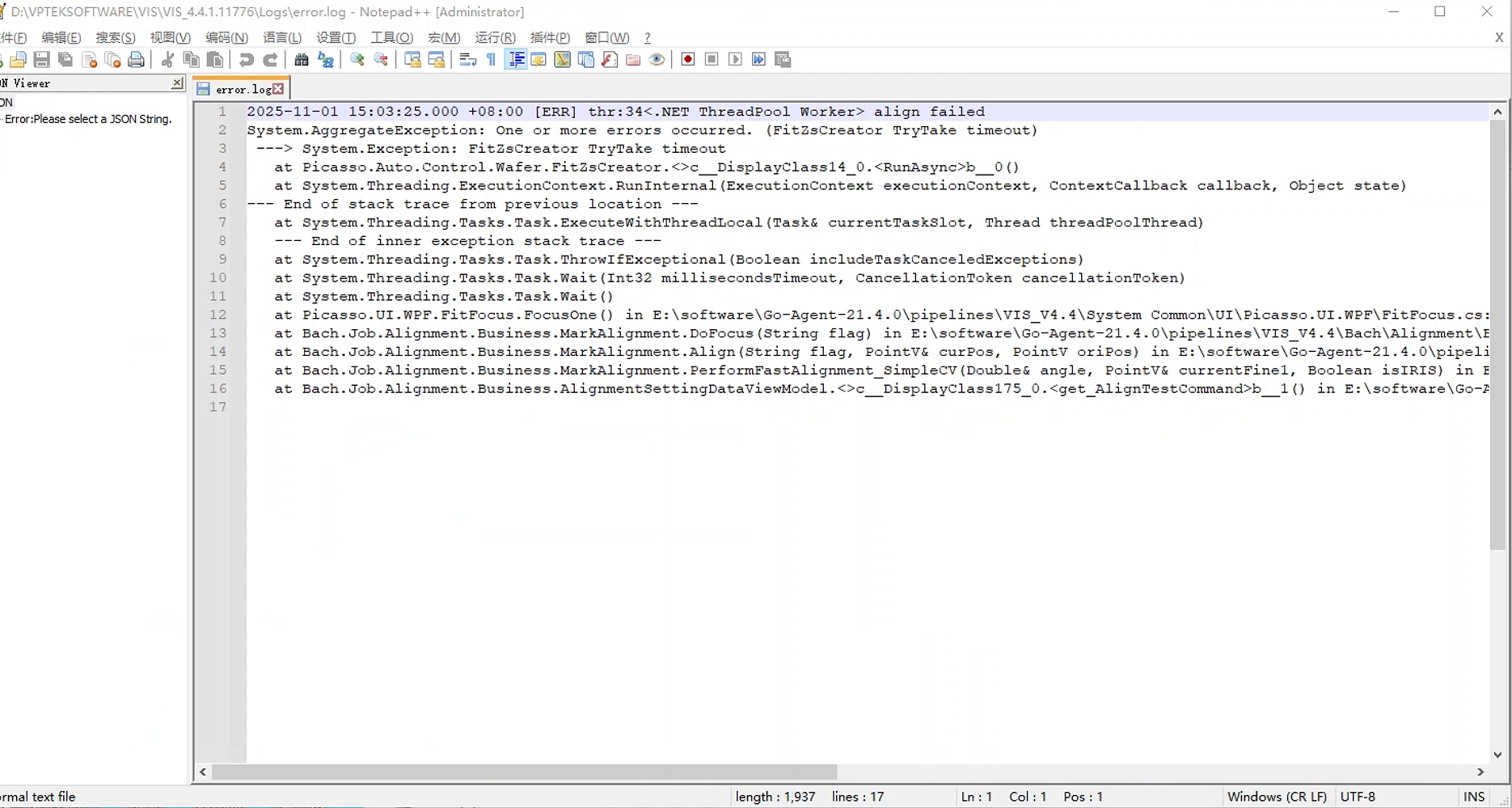Open the Function List panel icon
Image resolution: width=1512 pixels, height=808 pixels.
pyautogui.click(x=610, y=60)
